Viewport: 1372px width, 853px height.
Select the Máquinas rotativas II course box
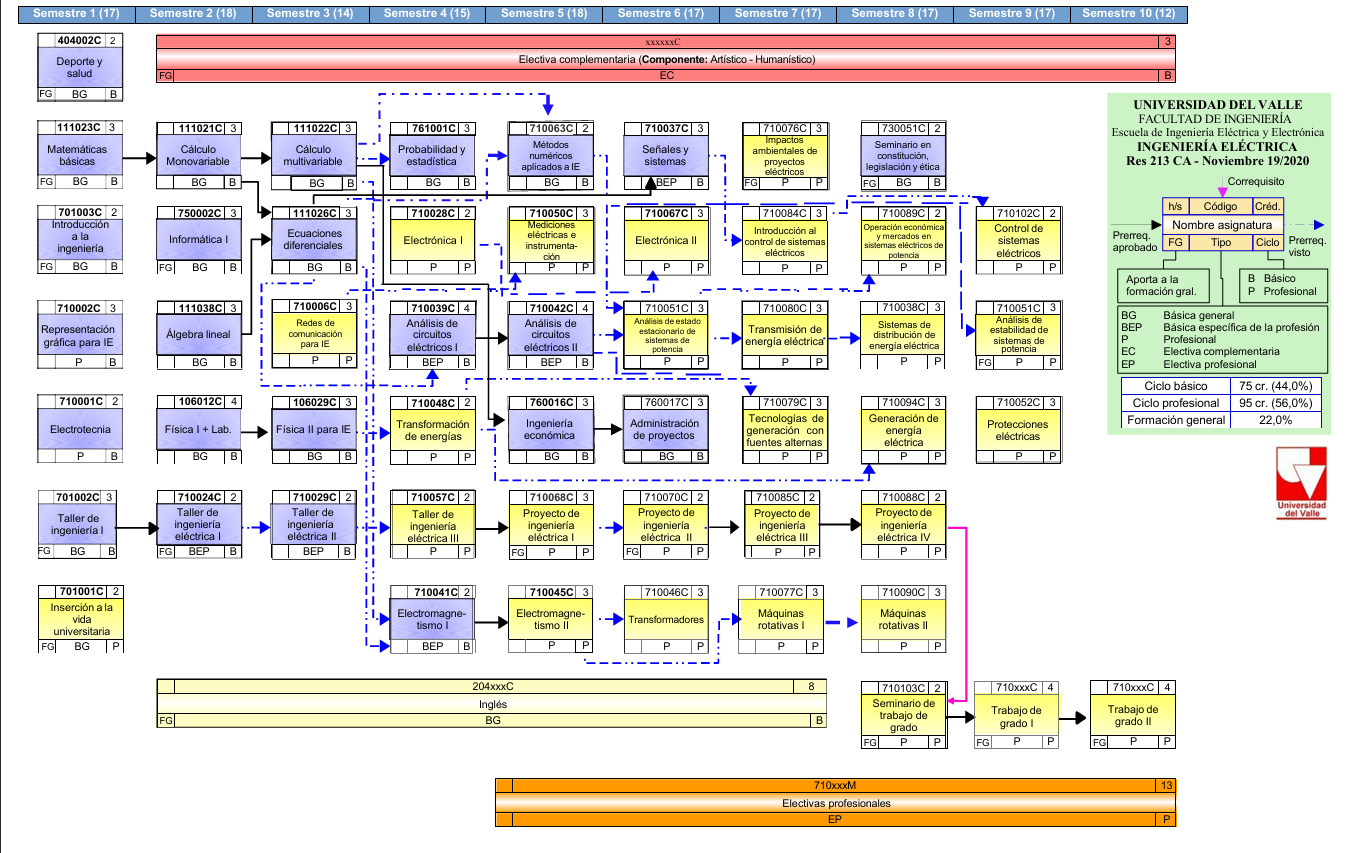pos(903,619)
